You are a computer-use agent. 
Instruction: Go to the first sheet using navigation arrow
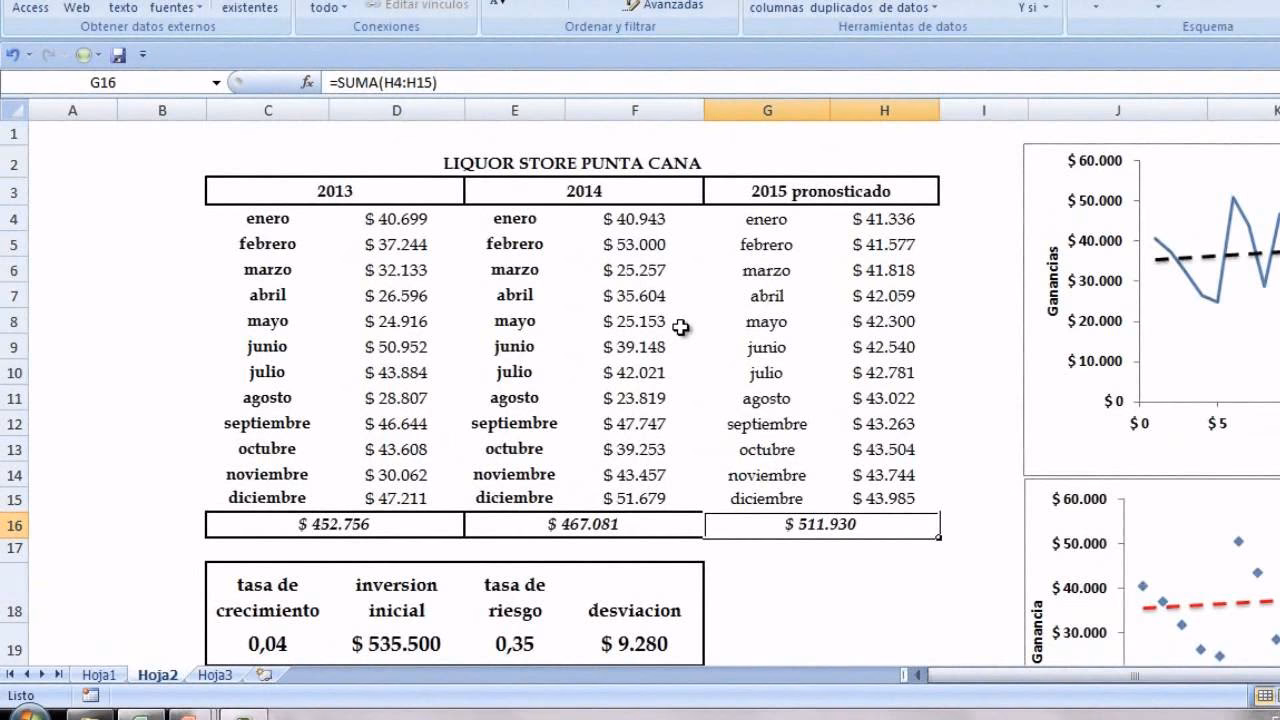tap(12, 675)
